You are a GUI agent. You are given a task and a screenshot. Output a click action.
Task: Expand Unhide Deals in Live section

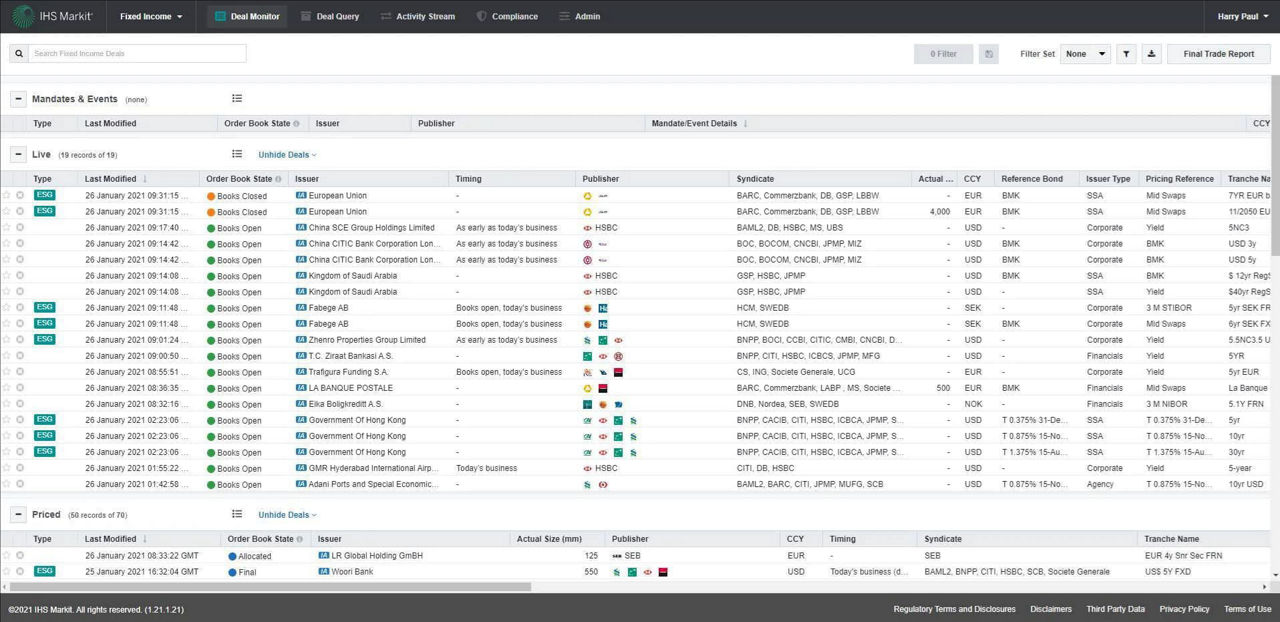[287, 155]
